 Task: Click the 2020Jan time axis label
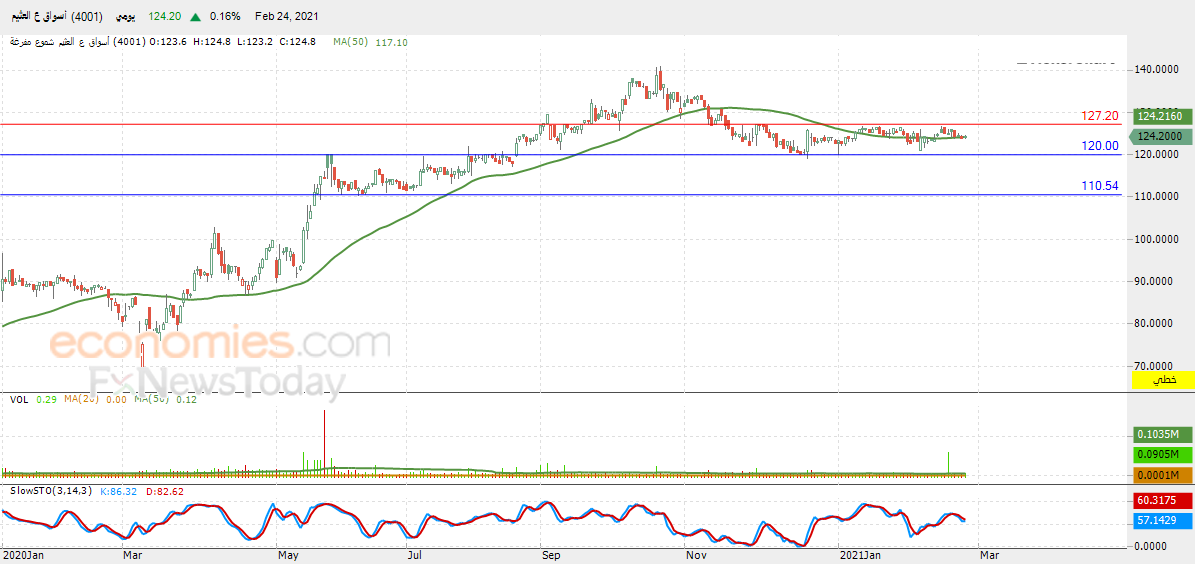[22, 556]
